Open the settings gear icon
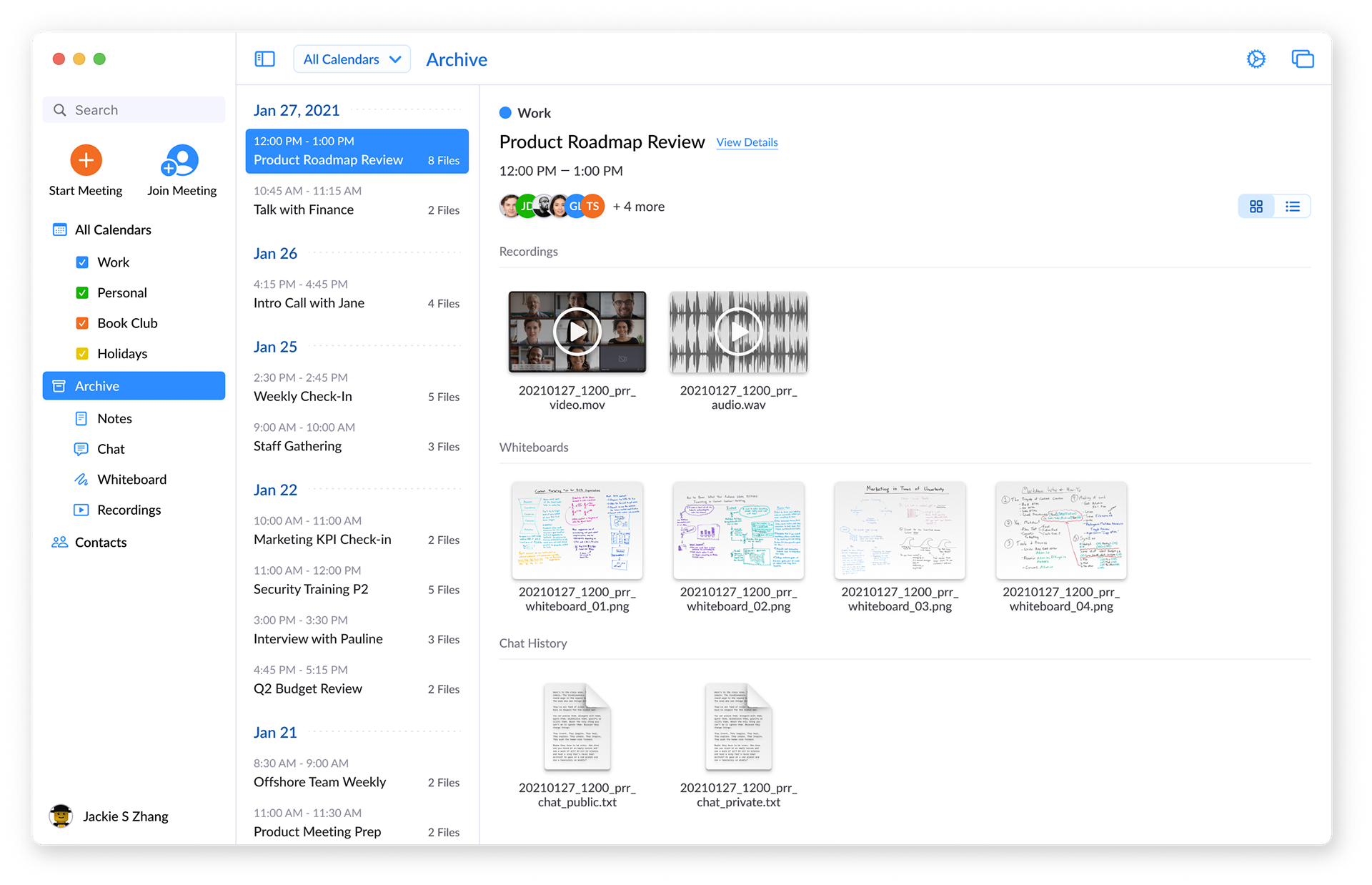The height and width of the screenshot is (885, 1372). (1256, 59)
